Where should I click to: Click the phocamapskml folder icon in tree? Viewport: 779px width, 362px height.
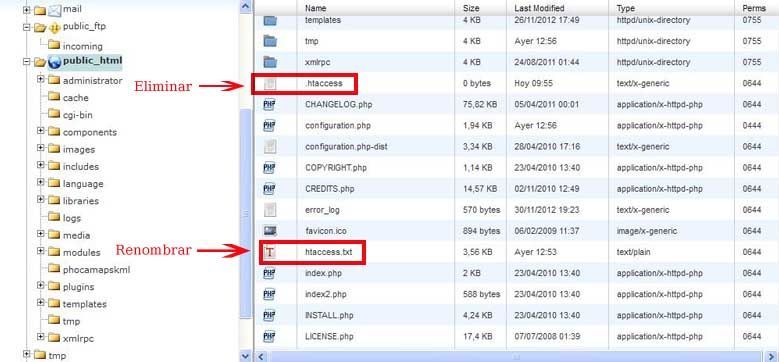pyautogui.click(x=54, y=269)
